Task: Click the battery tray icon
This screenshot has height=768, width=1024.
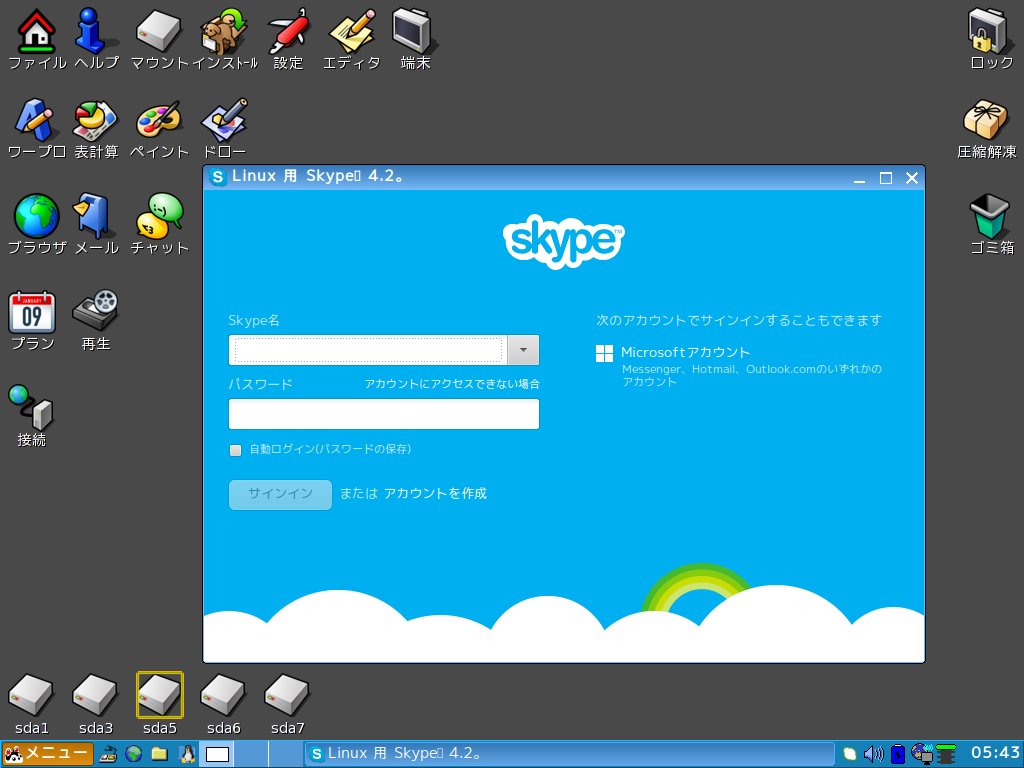Action: tap(898, 754)
